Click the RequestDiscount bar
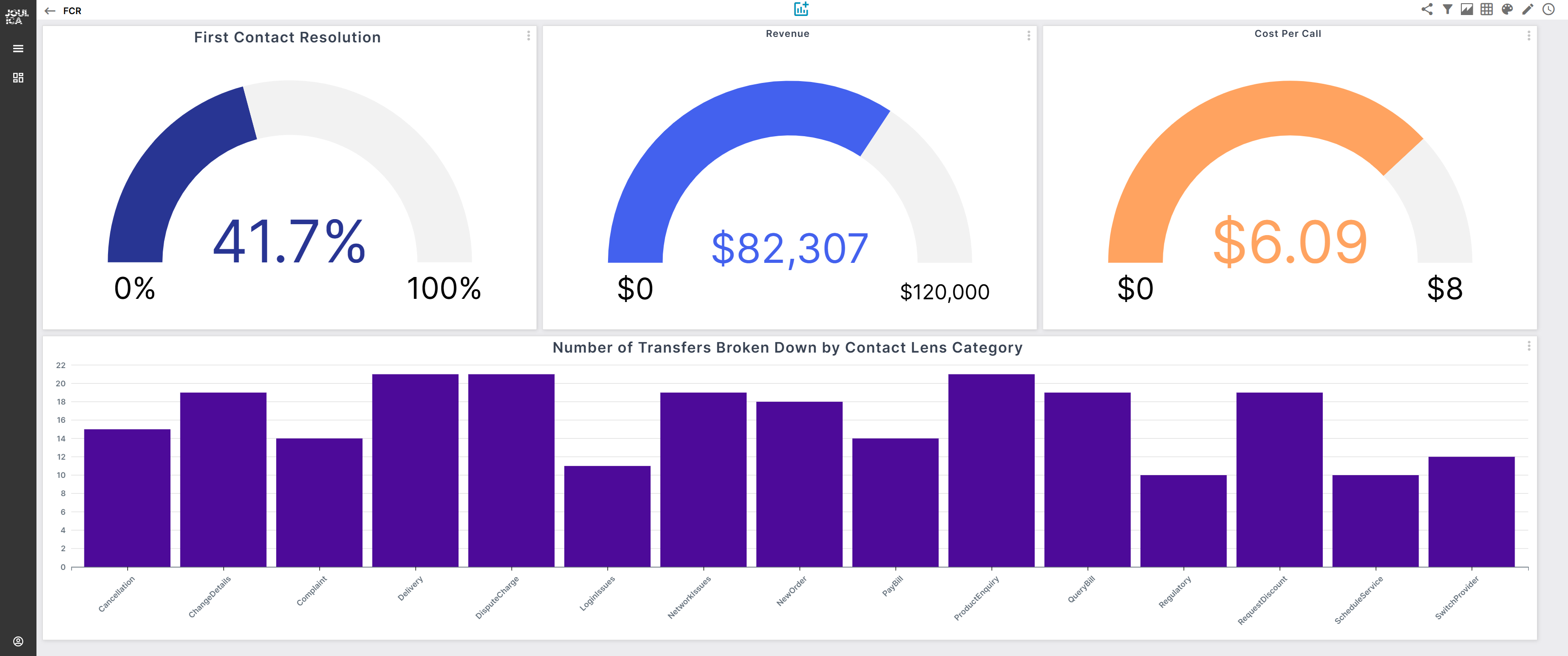This screenshot has width=1568, height=656. 1279,480
